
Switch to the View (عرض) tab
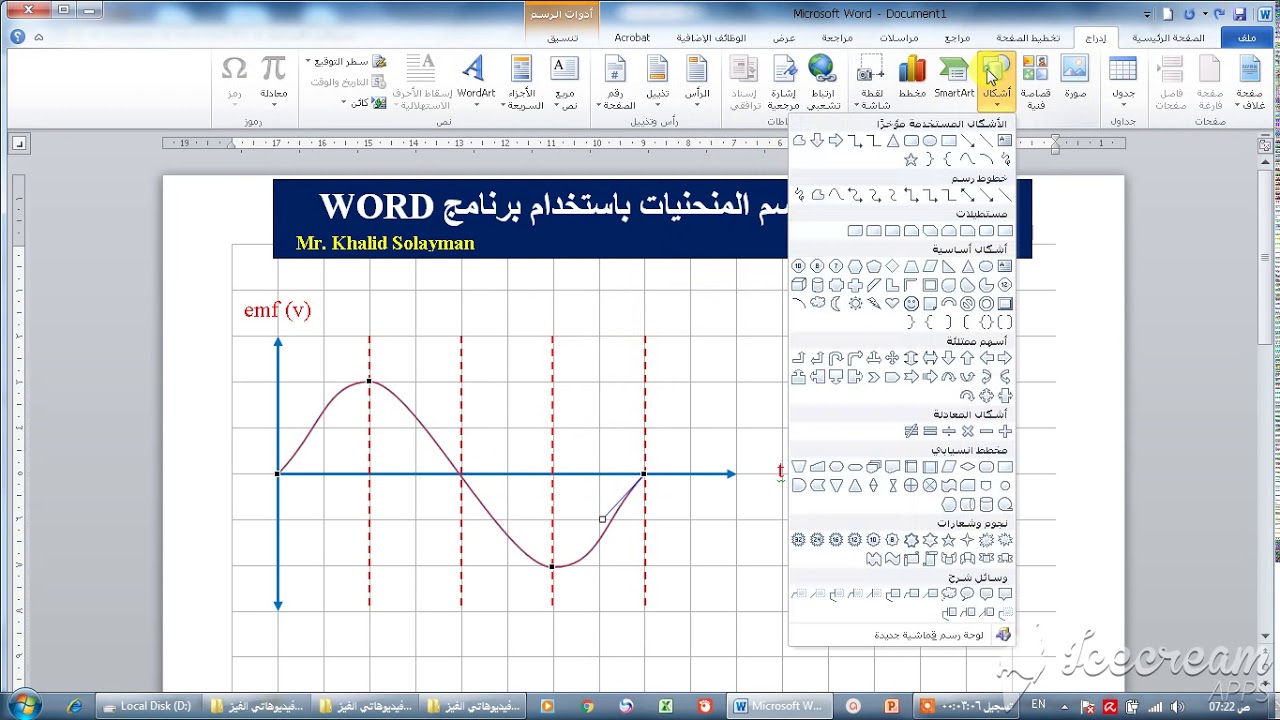[x=784, y=38]
